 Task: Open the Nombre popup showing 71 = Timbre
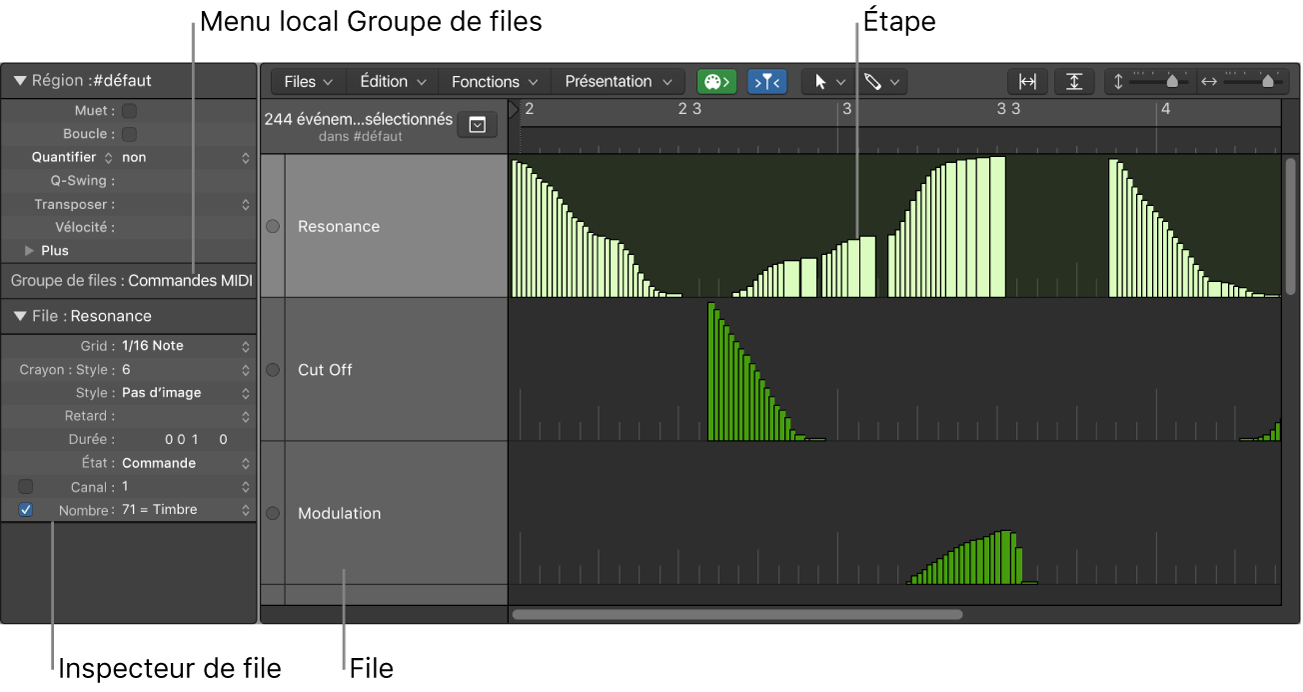click(186, 510)
